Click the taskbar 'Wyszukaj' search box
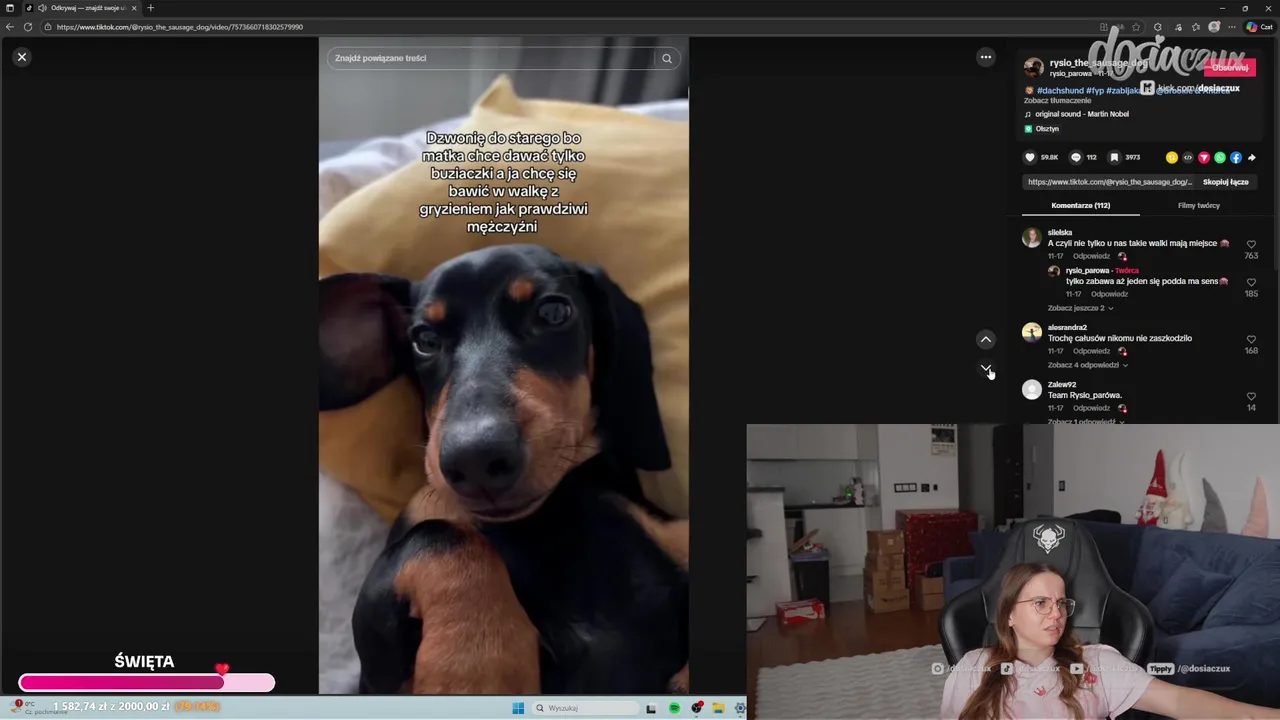This screenshot has height=720, width=1280. (586, 708)
